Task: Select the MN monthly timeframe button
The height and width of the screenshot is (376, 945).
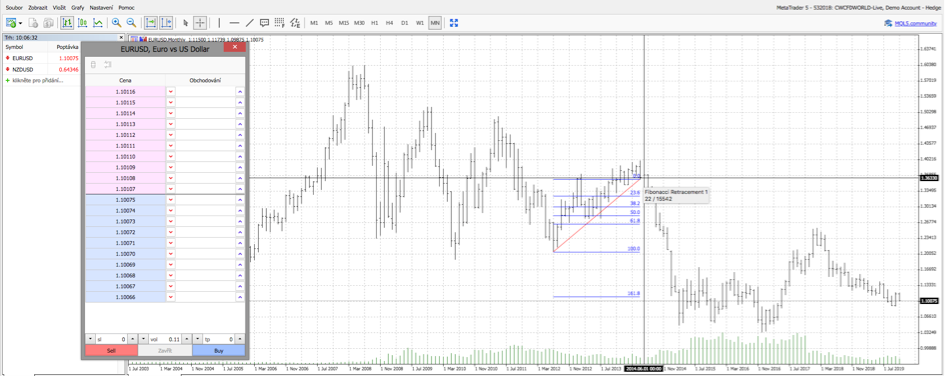Action: click(435, 23)
